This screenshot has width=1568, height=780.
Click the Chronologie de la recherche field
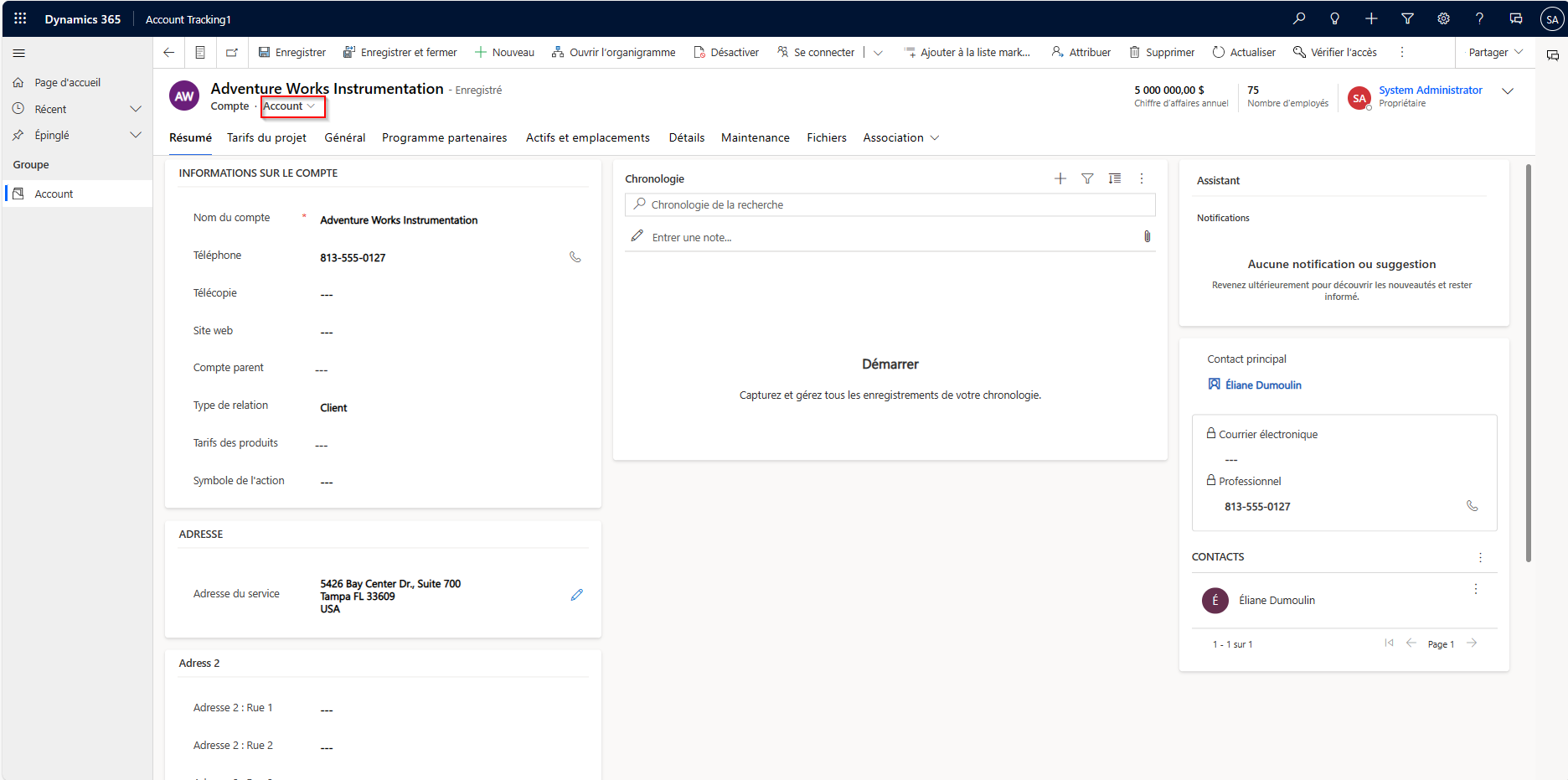(890, 204)
